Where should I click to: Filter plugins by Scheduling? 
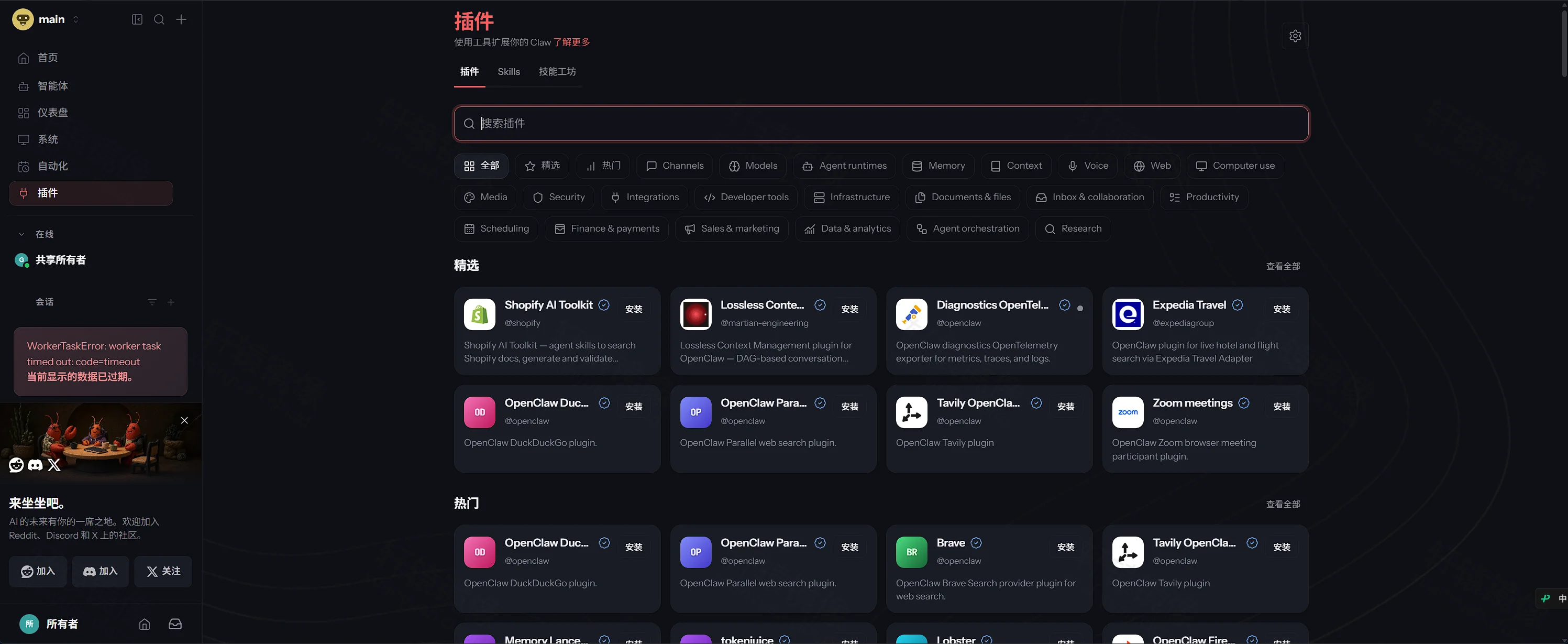(496, 229)
